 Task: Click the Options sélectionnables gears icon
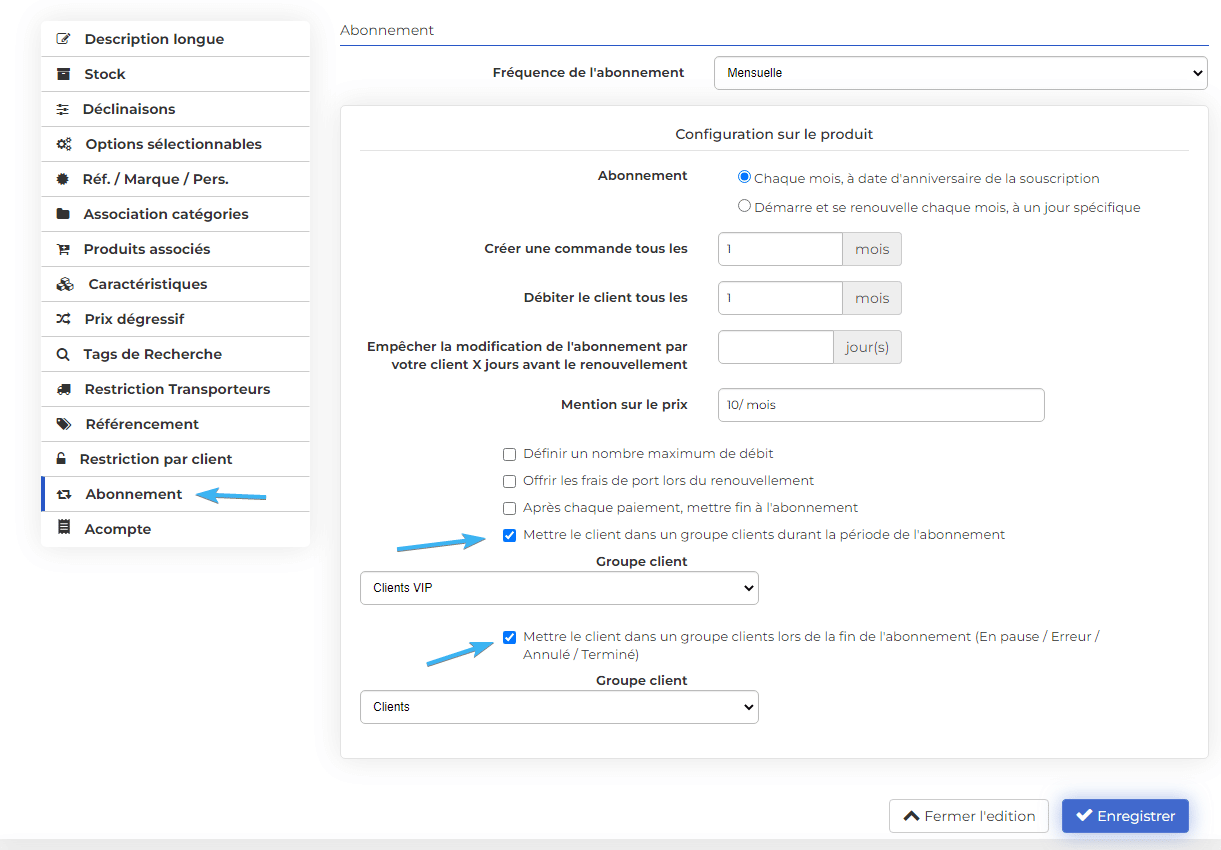pyautogui.click(x=64, y=144)
